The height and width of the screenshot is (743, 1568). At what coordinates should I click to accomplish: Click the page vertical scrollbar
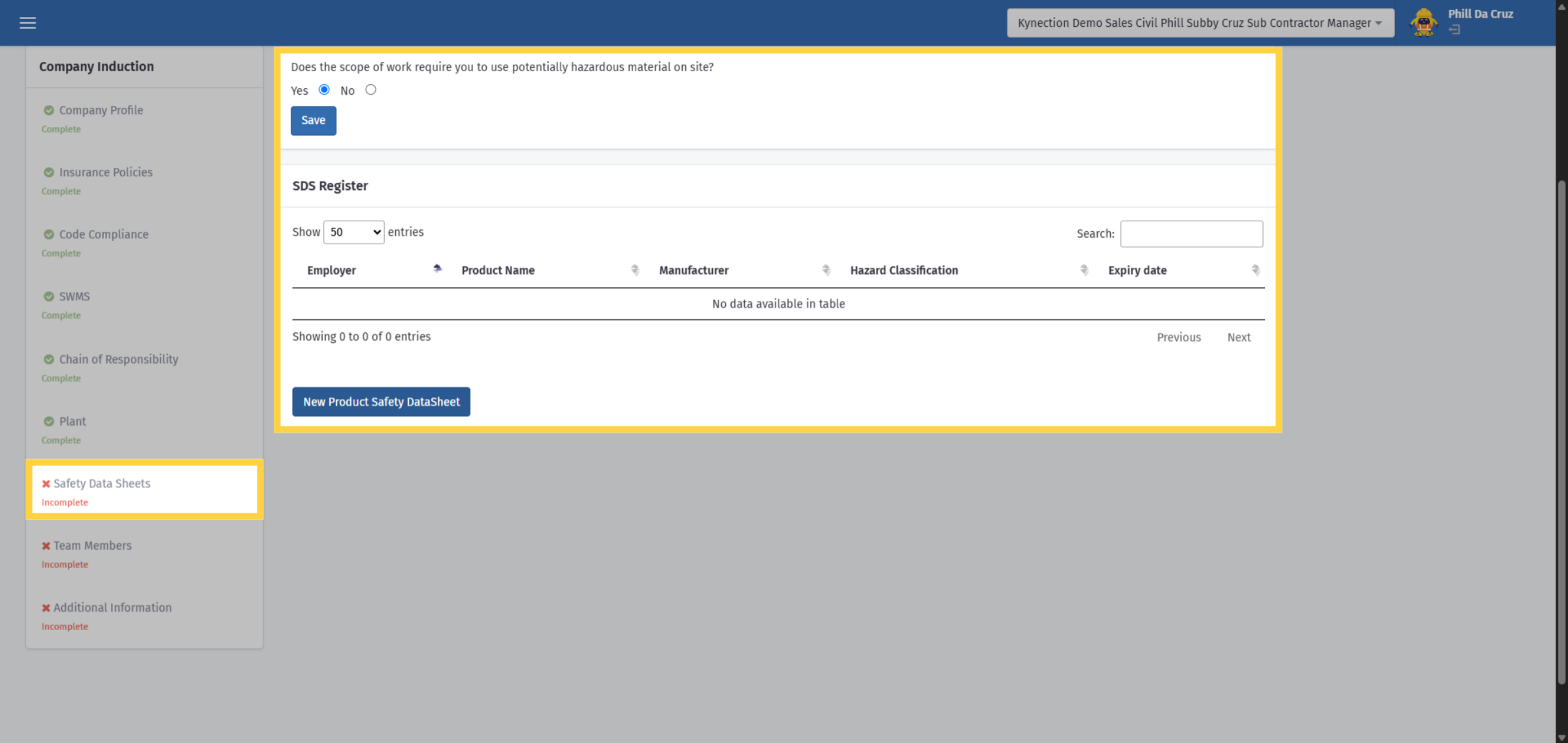pyautogui.click(x=1561, y=432)
